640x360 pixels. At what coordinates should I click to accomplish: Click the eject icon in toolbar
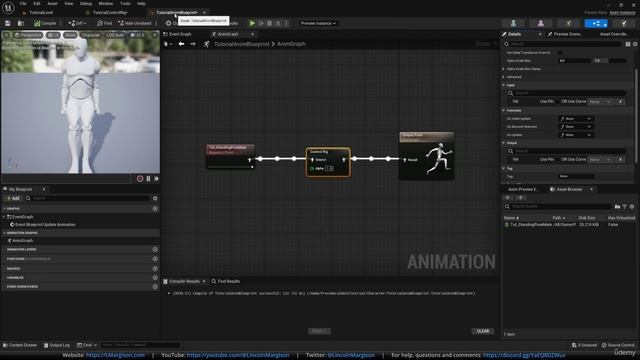(278, 23)
